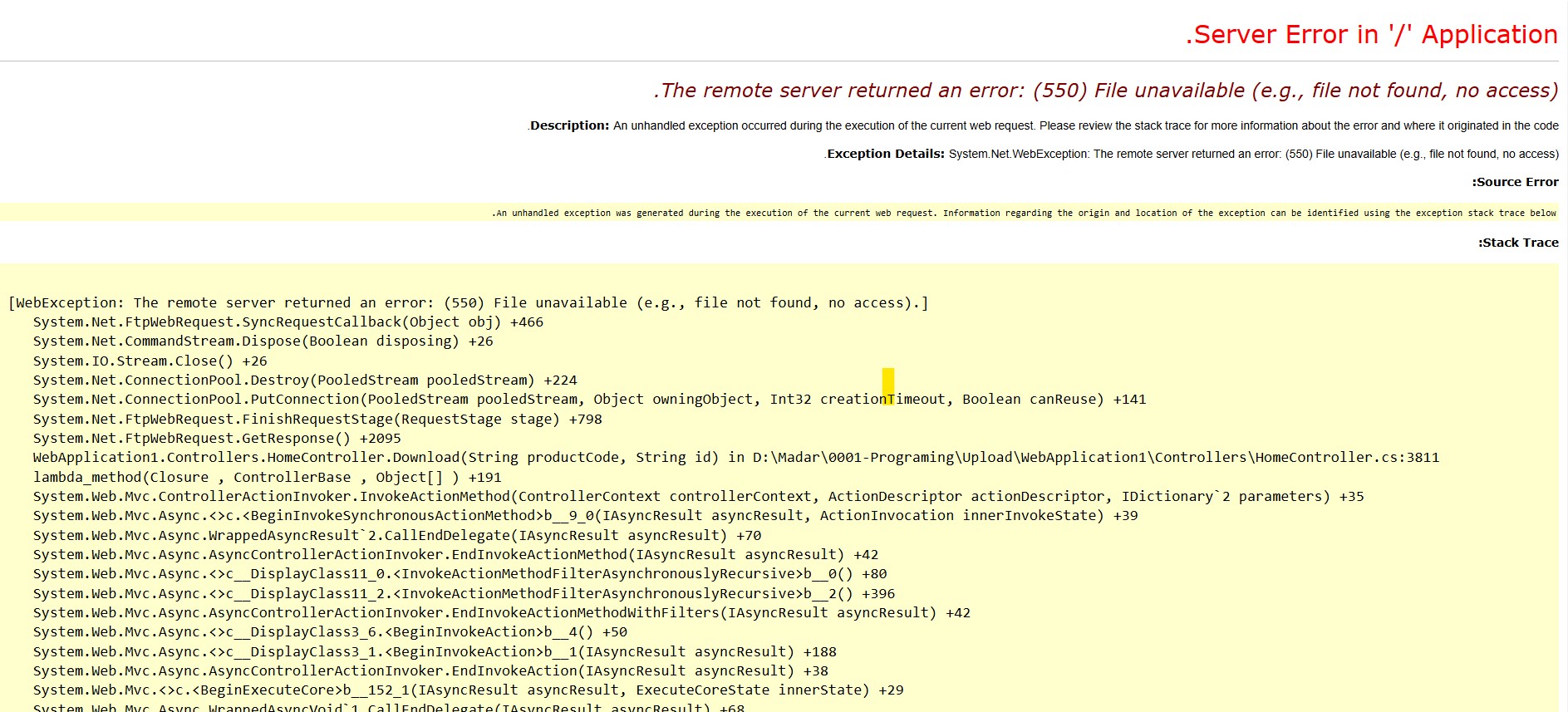Click the FtpWebRequest.GetResponse() +2095 line
Screen dimensions: 1568x712
tap(216, 439)
